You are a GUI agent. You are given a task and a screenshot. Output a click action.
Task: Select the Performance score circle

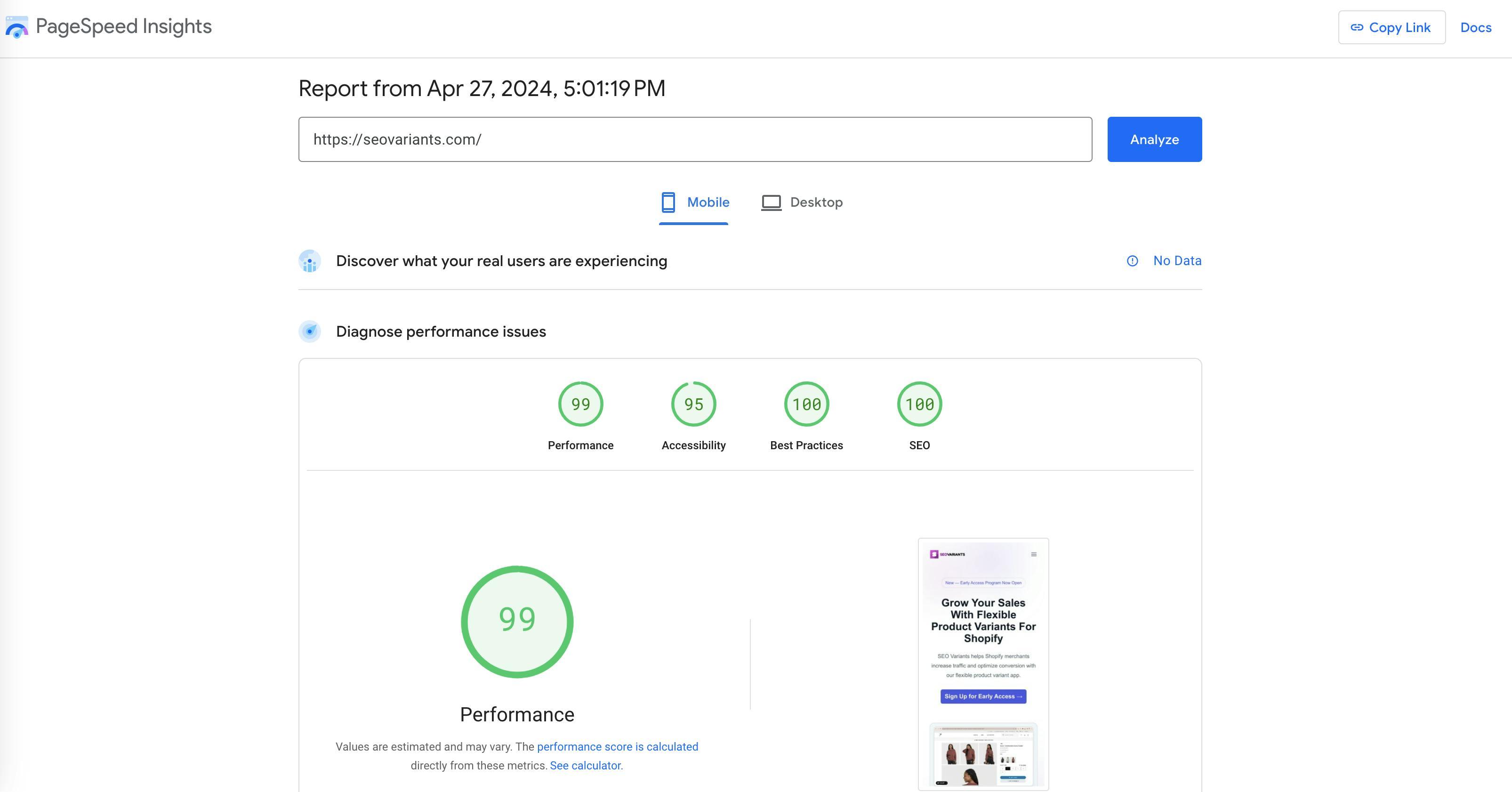[517, 621]
